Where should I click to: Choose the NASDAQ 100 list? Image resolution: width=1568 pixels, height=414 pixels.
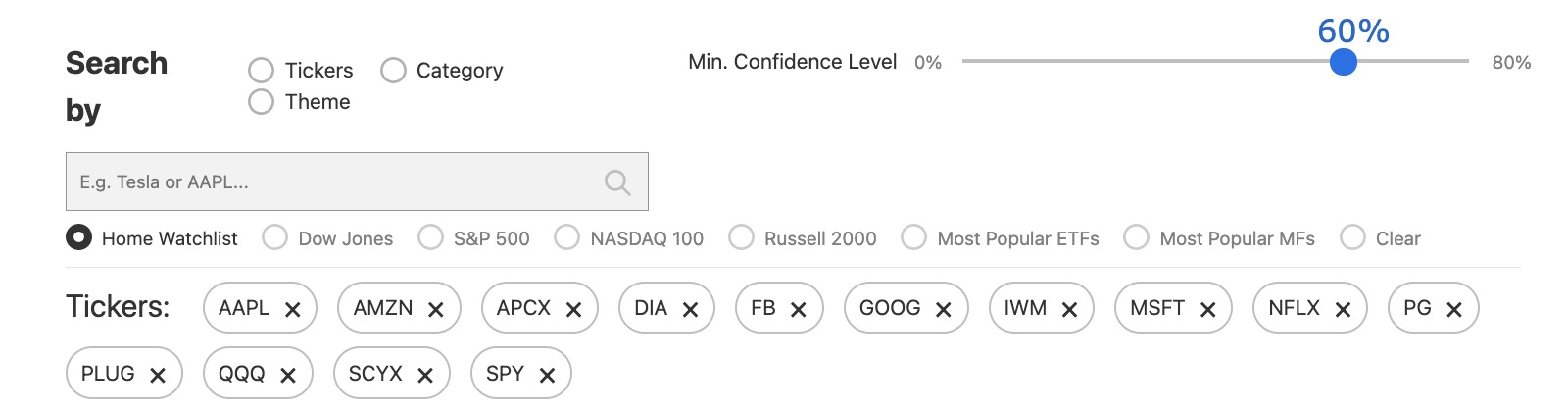[x=566, y=238]
